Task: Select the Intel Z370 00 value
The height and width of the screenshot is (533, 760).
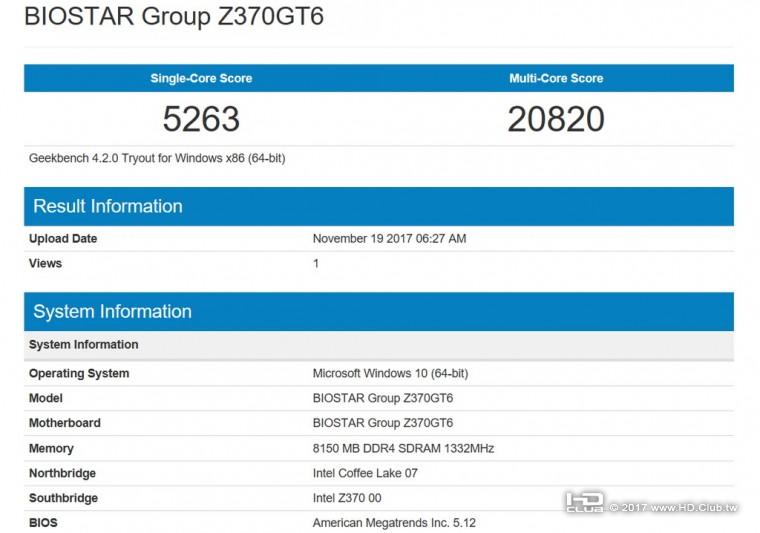Action: 347,498
